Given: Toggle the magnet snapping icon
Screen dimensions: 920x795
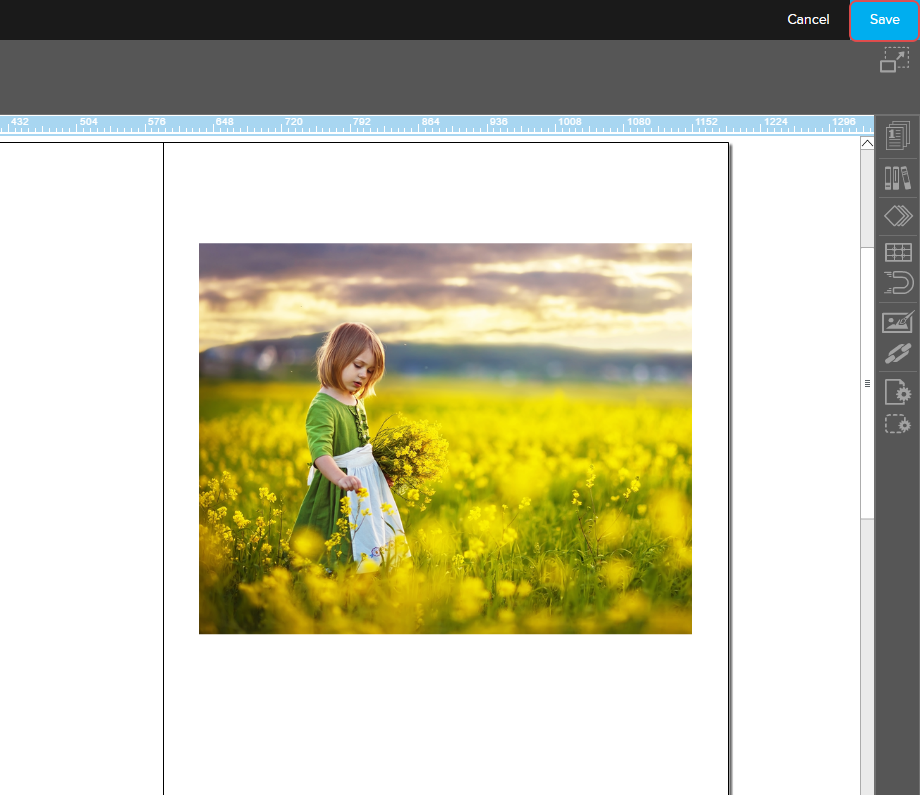Looking at the screenshot, I should [x=898, y=283].
